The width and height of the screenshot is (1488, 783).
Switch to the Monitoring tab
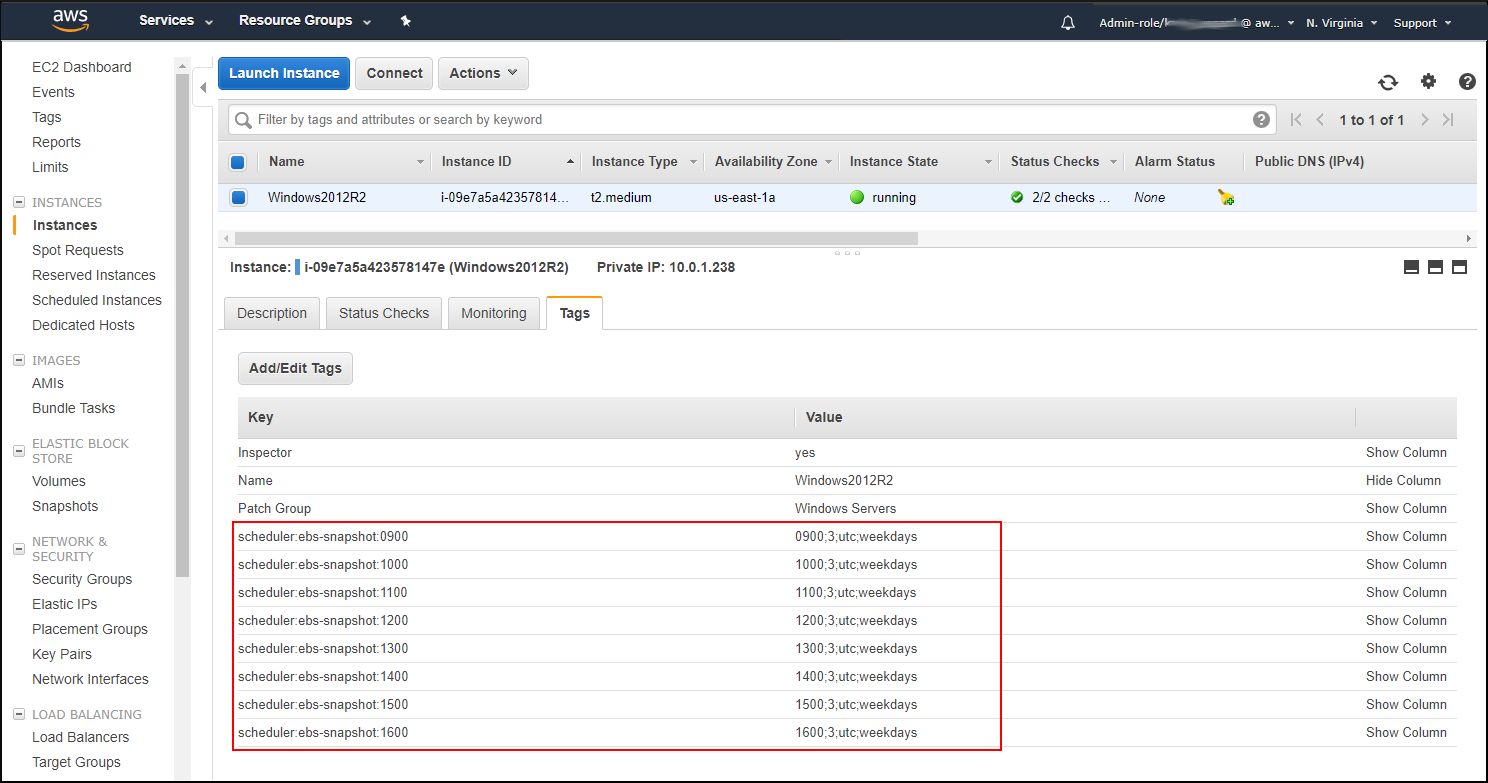(x=493, y=313)
